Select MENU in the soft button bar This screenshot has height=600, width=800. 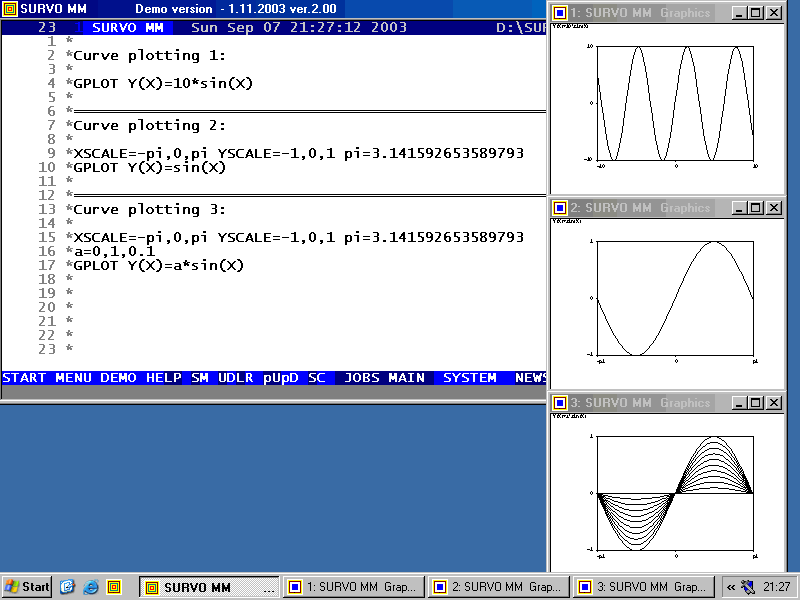pos(73,378)
